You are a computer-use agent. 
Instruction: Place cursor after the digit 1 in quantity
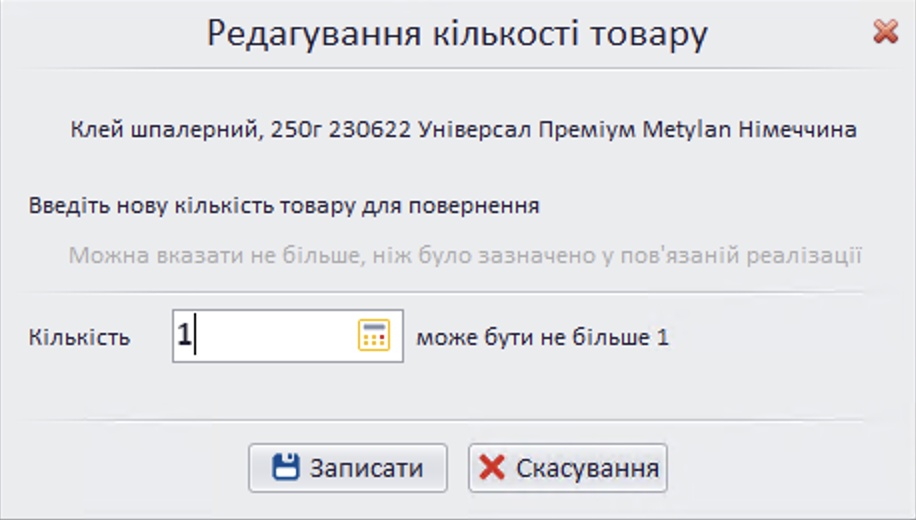tap(194, 336)
